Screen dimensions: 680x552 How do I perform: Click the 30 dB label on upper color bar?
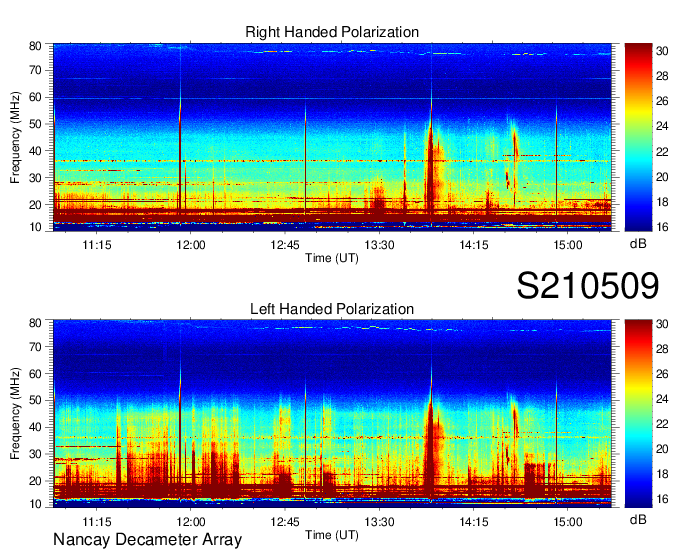click(x=662, y=51)
